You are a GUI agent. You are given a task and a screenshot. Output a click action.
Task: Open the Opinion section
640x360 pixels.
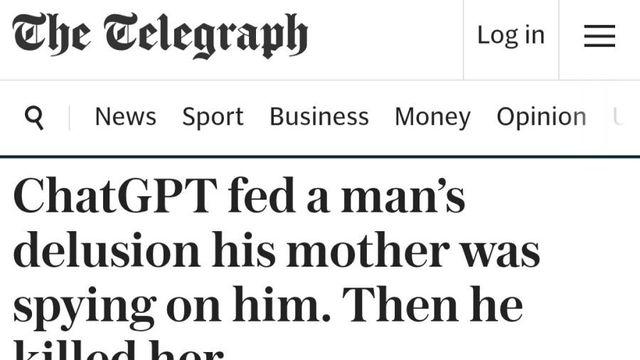(x=541, y=117)
